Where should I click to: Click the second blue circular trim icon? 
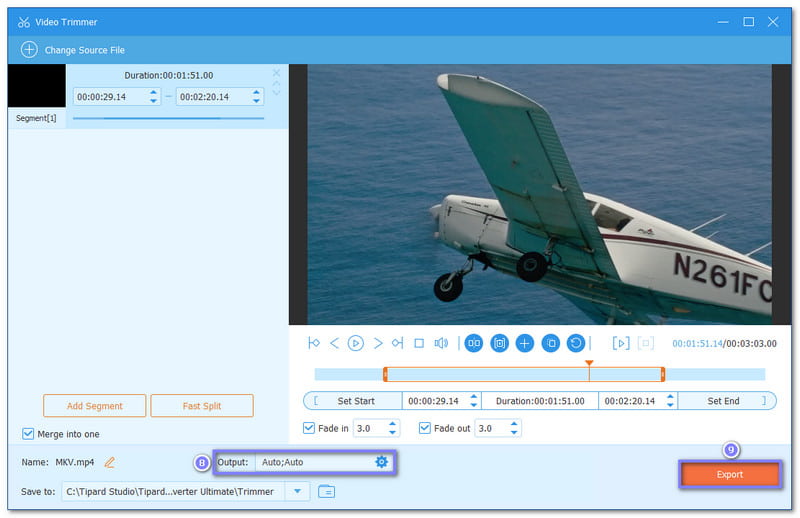pos(499,343)
